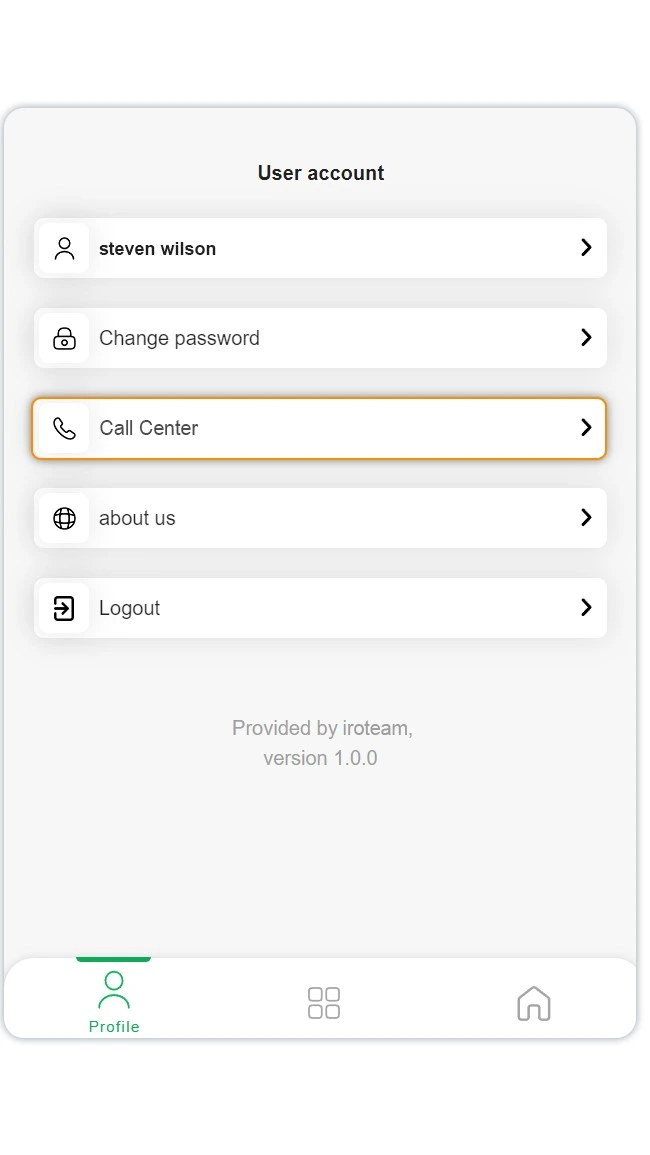Image resolution: width=650 pixels, height=1155 pixels.
Task: Tap the phone icon for Call Center
Action: point(64,428)
